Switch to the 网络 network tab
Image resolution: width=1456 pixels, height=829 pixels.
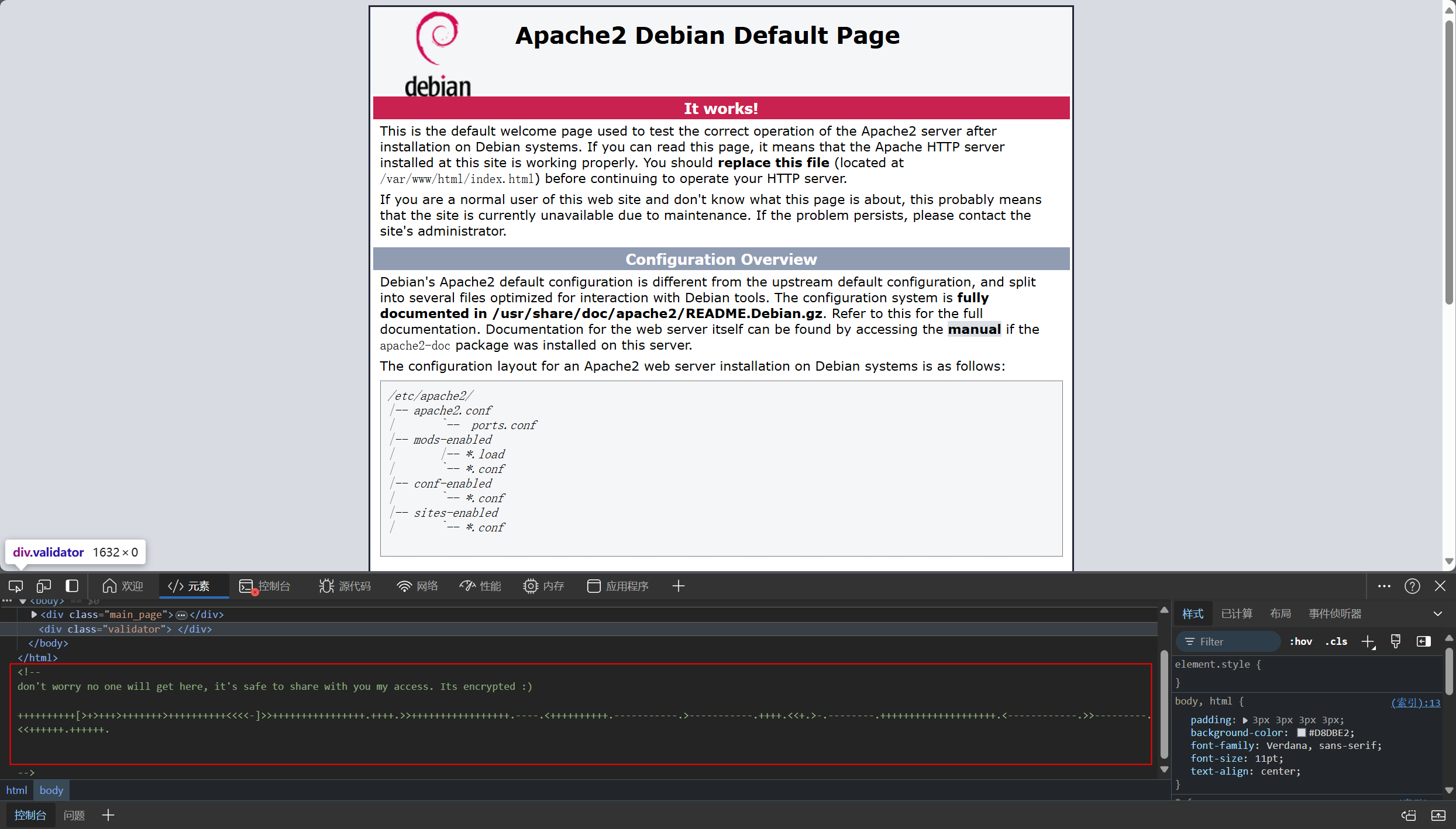tap(417, 586)
